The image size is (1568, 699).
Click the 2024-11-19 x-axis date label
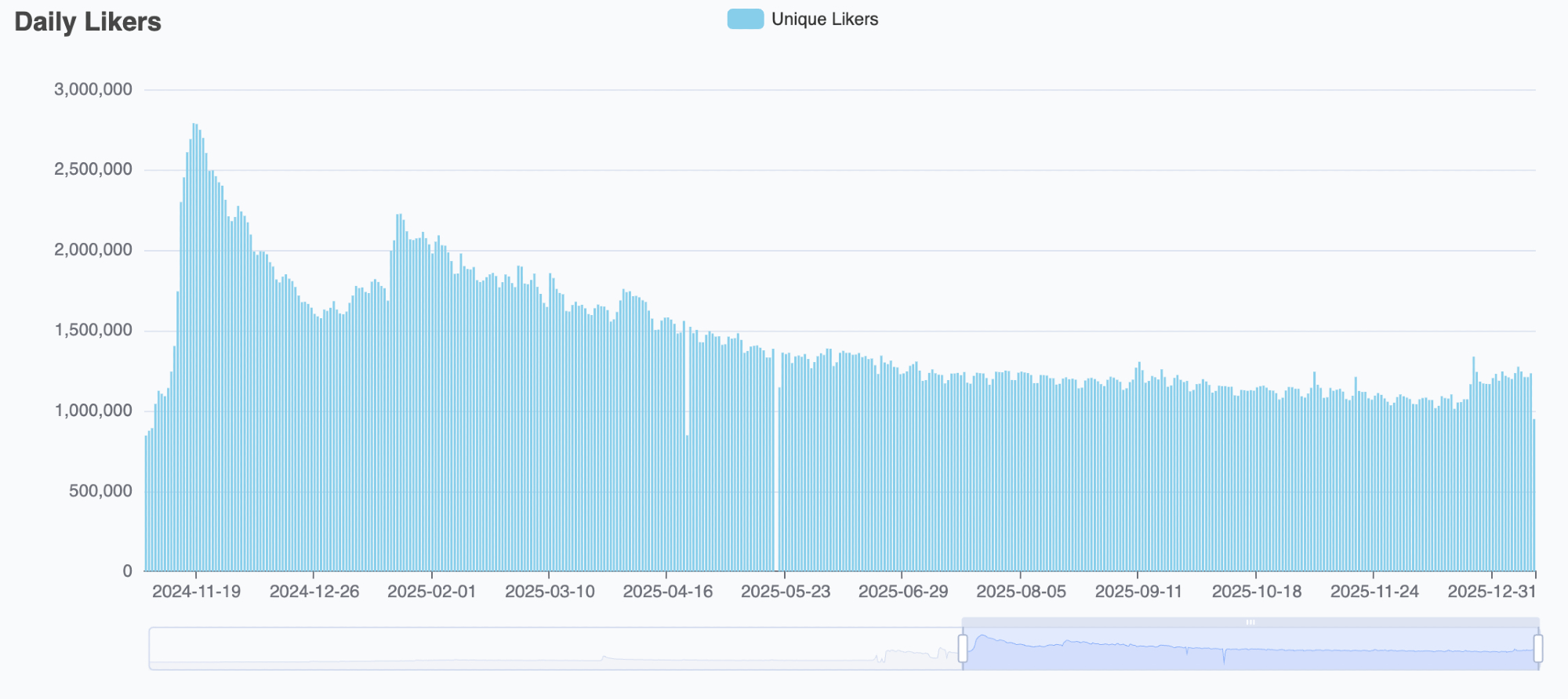tap(196, 592)
